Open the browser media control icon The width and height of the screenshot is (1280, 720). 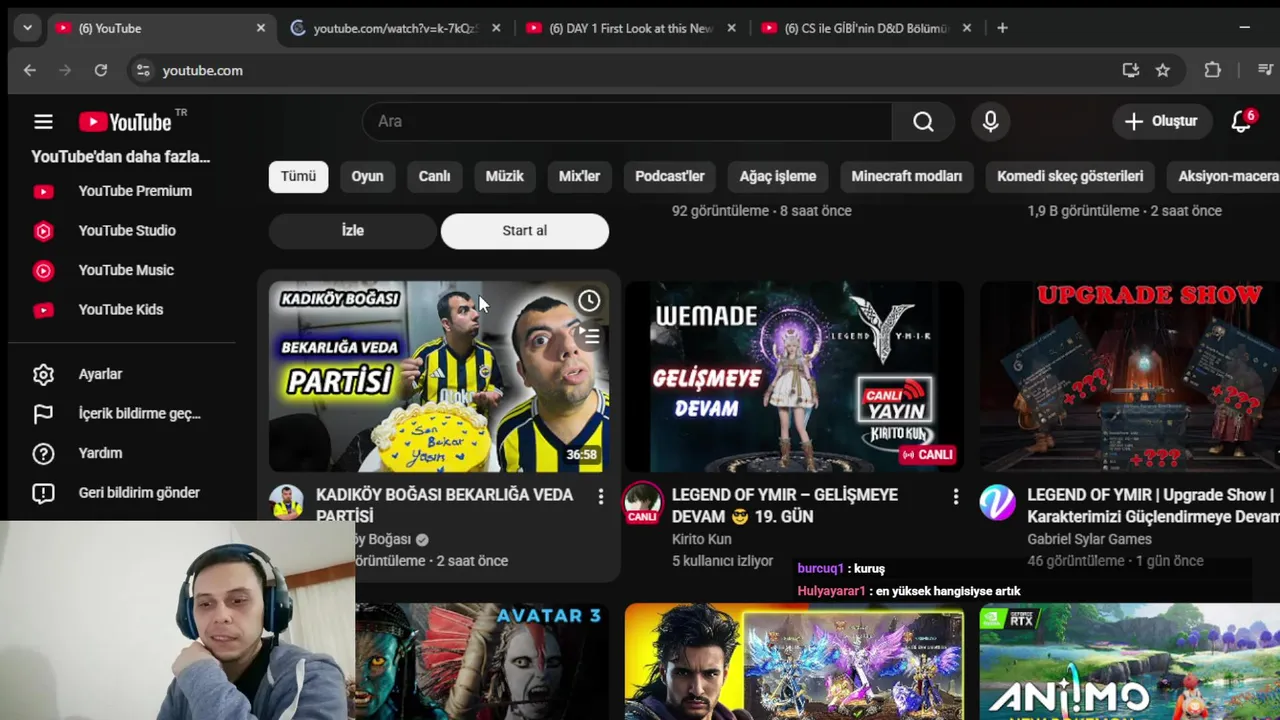tap(1265, 70)
